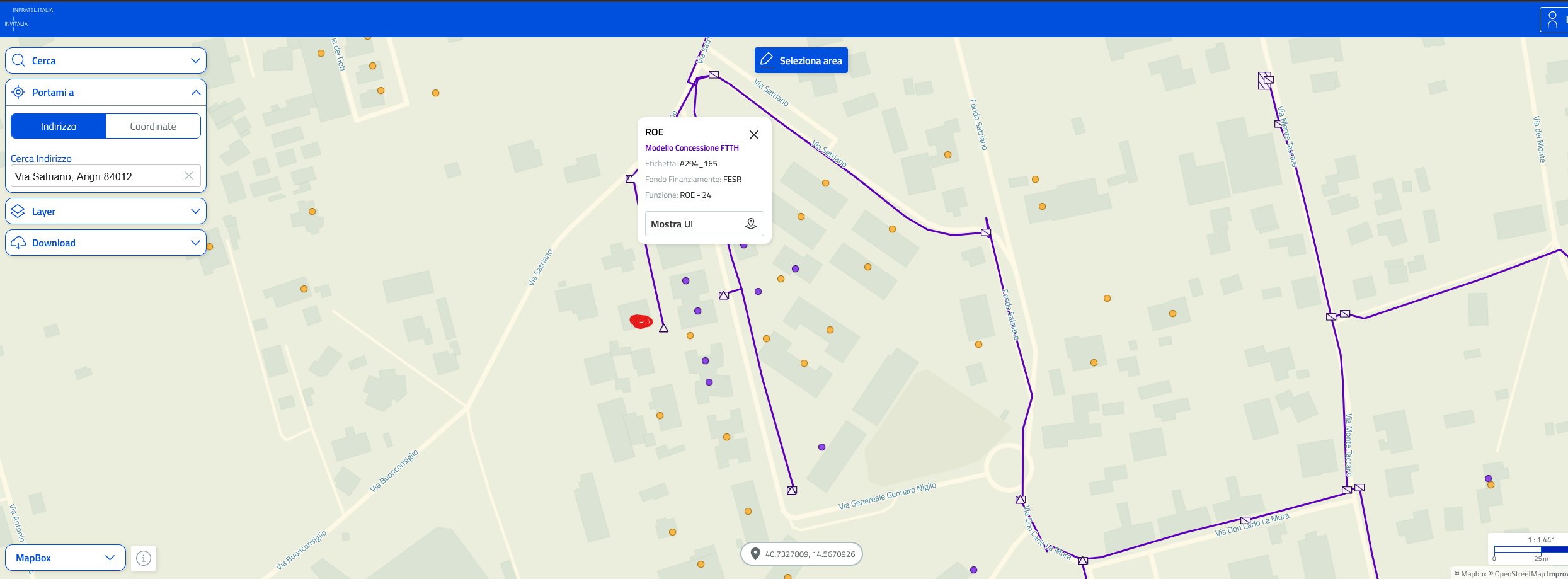Image resolution: width=1568 pixels, height=579 pixels.
Task: Expand the Layer panel chevron
Action: pyautogui.click(x=195, y=212)
